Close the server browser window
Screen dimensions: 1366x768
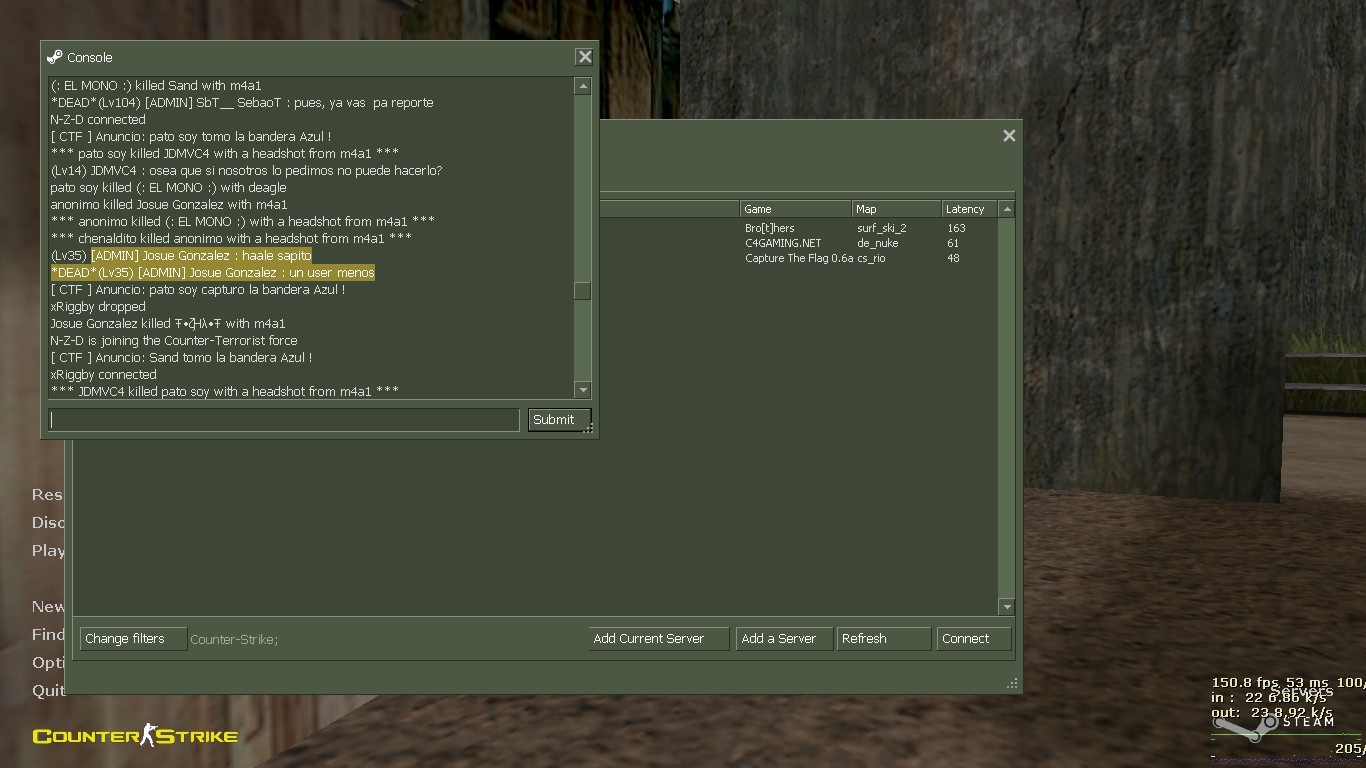1009,136
